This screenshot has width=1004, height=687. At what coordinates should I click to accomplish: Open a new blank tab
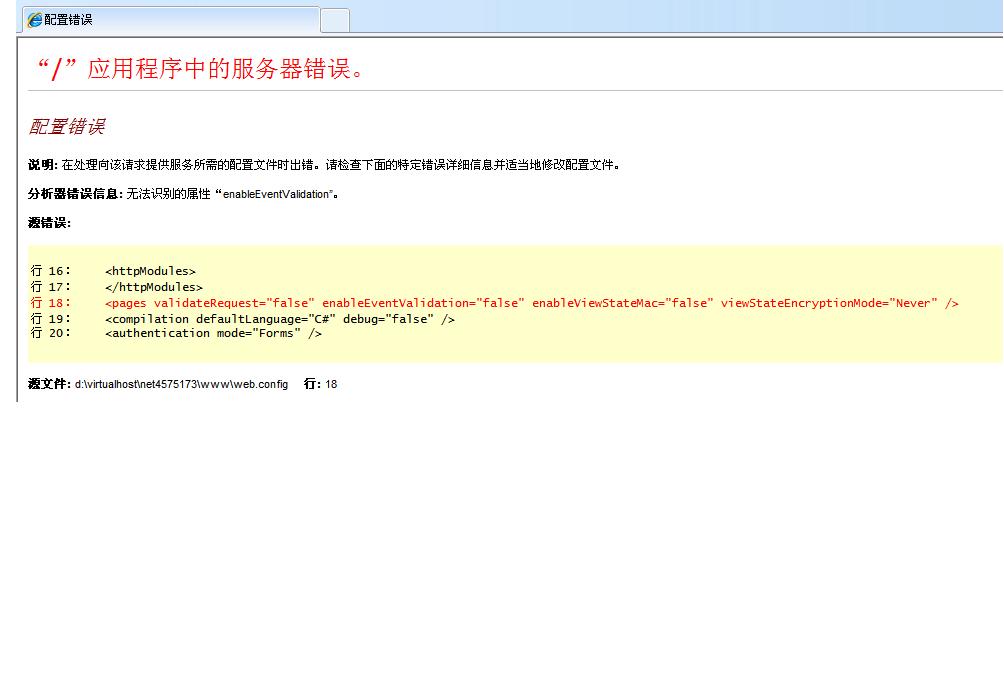coord(335,20)
